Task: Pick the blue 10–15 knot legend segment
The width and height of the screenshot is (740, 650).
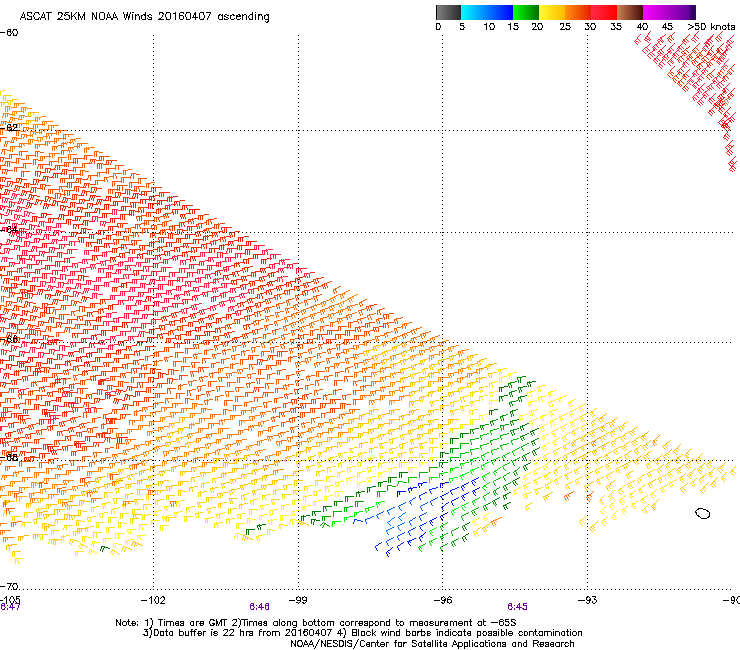Action: coord(500,12)
